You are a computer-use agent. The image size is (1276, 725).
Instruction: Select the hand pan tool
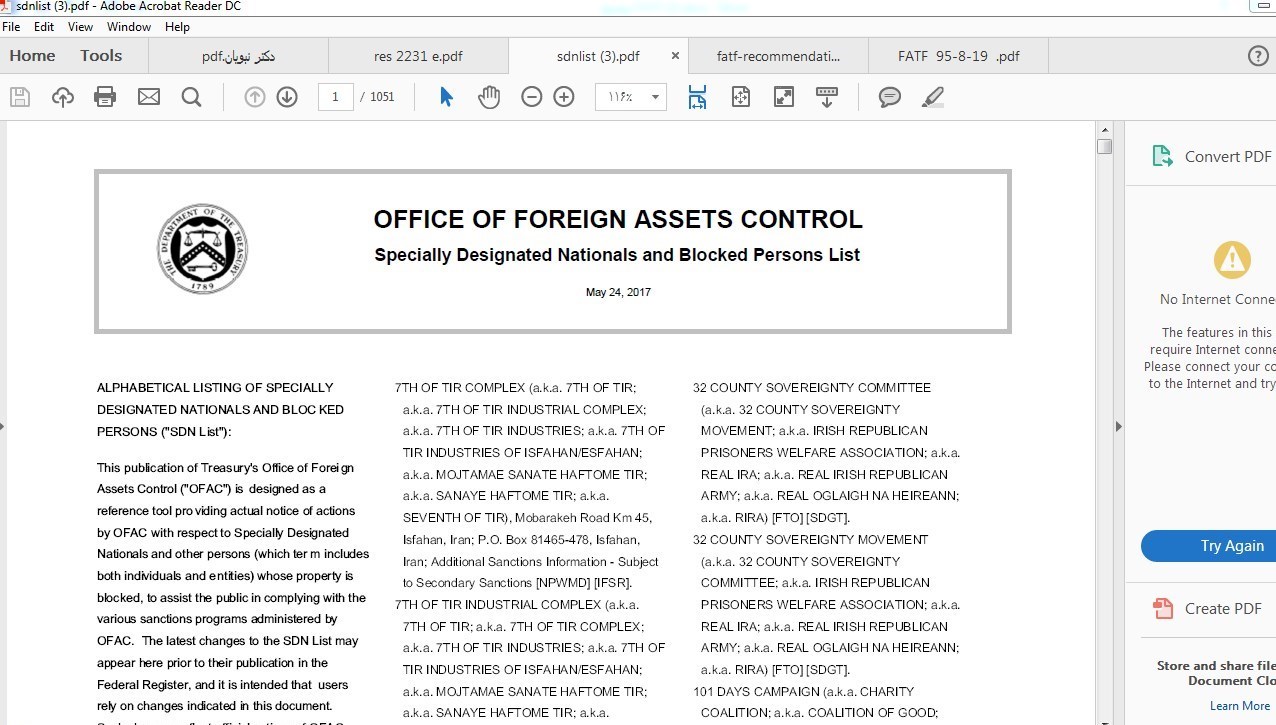click(x=489, y=97)
